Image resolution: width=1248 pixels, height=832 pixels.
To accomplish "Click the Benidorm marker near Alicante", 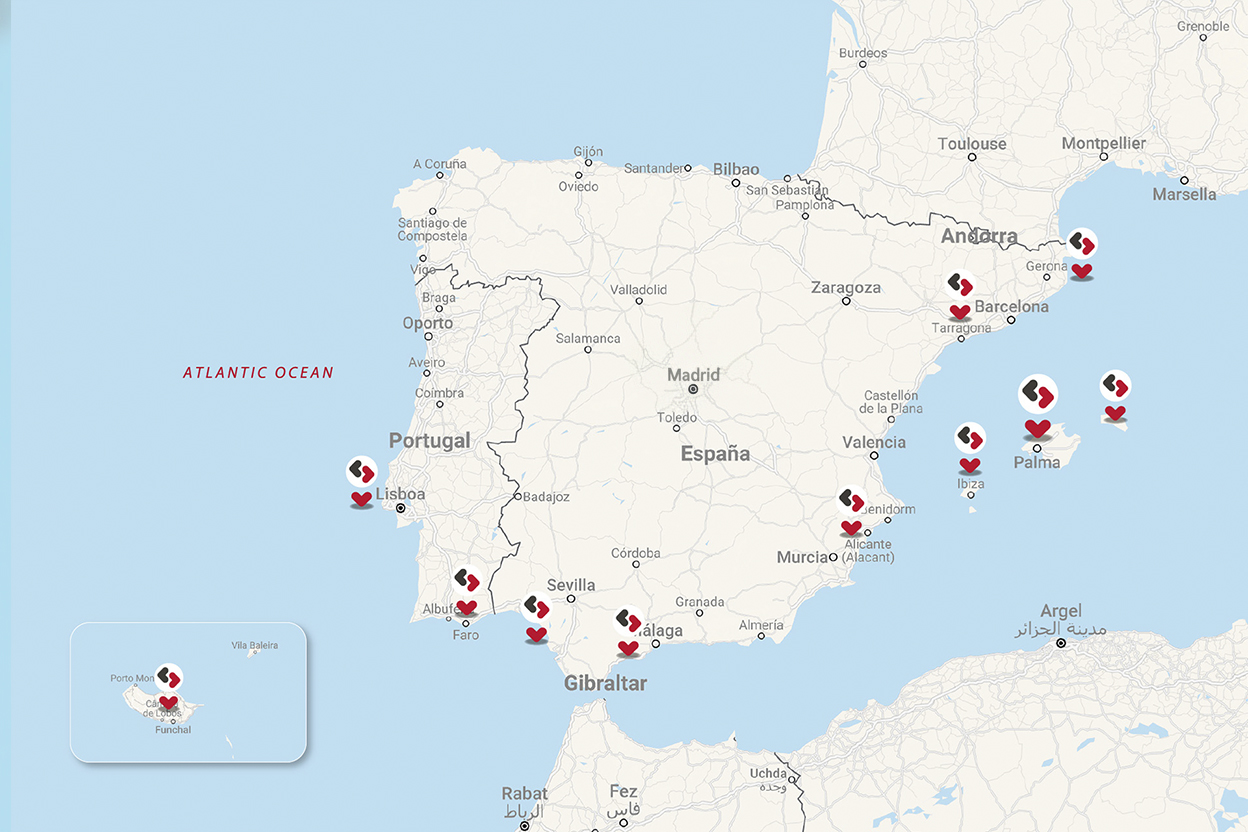I will 851,500.
